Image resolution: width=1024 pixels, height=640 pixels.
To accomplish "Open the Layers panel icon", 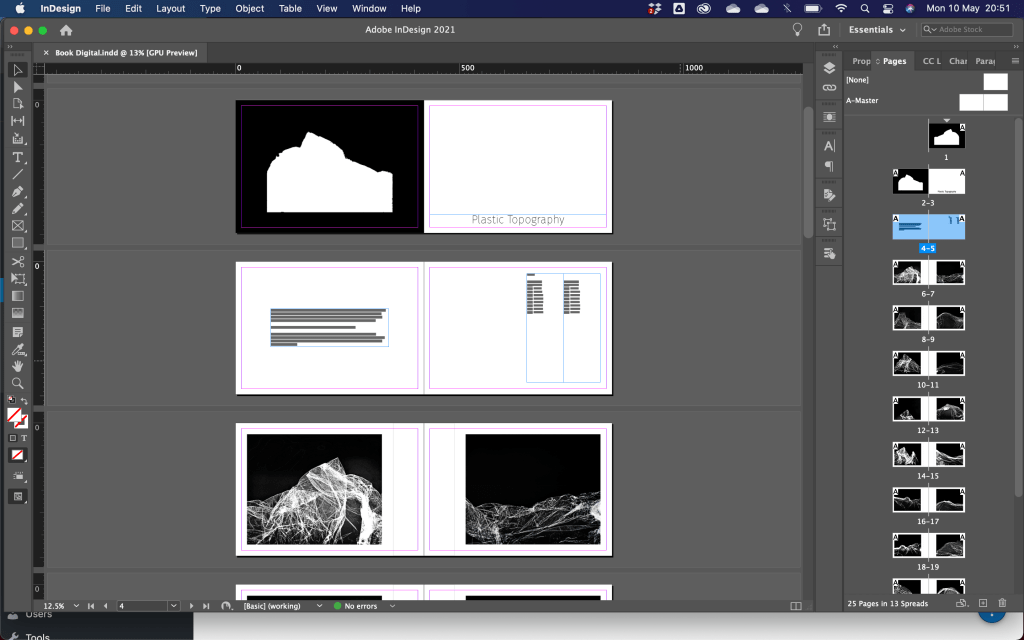I will tap(829, 68).
